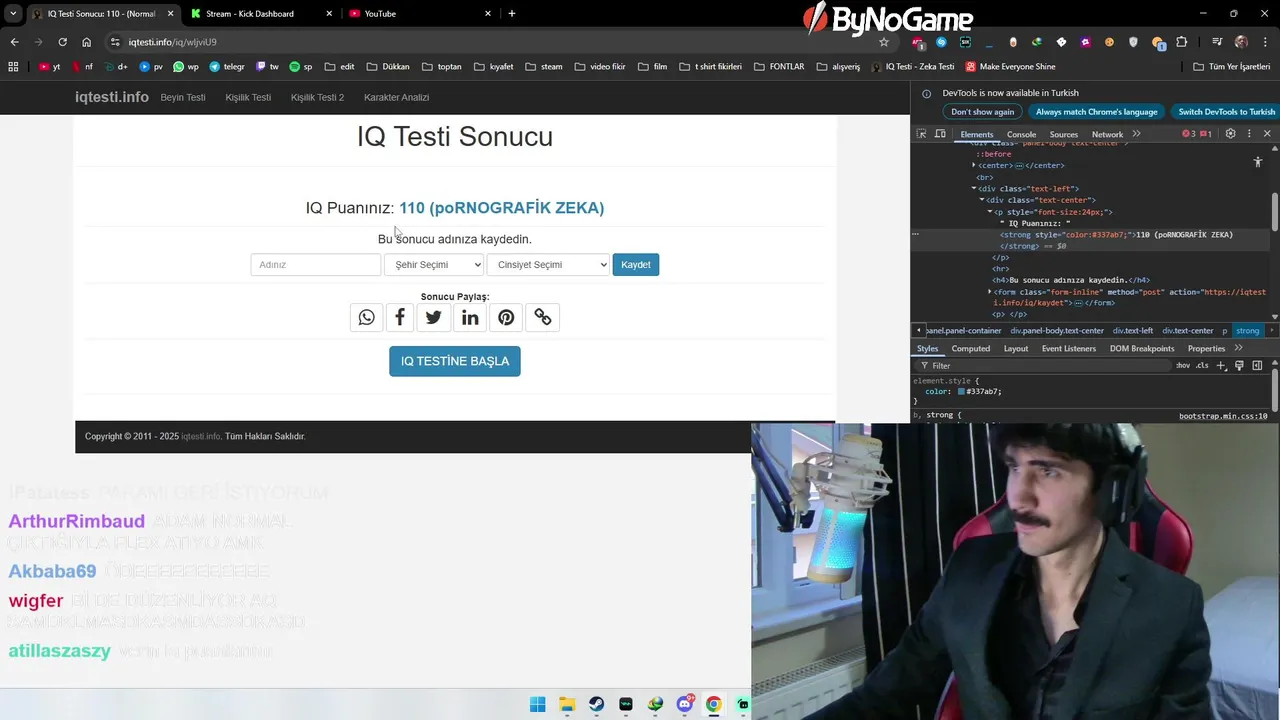Share result on LinkedIn

(x=470, y=317)
